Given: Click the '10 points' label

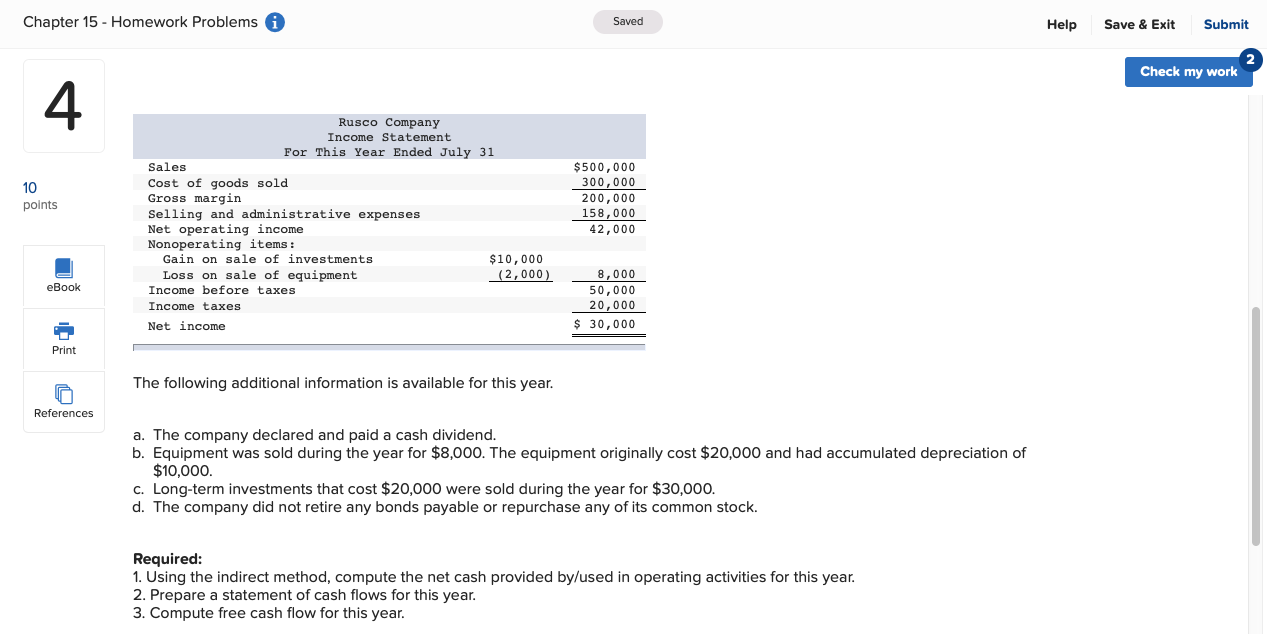Looking at the screenshot, I should (x=40, y=196).
